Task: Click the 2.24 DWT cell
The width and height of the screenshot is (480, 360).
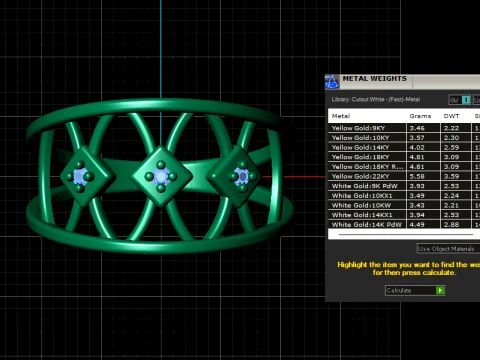Action: tap(456, 196)
